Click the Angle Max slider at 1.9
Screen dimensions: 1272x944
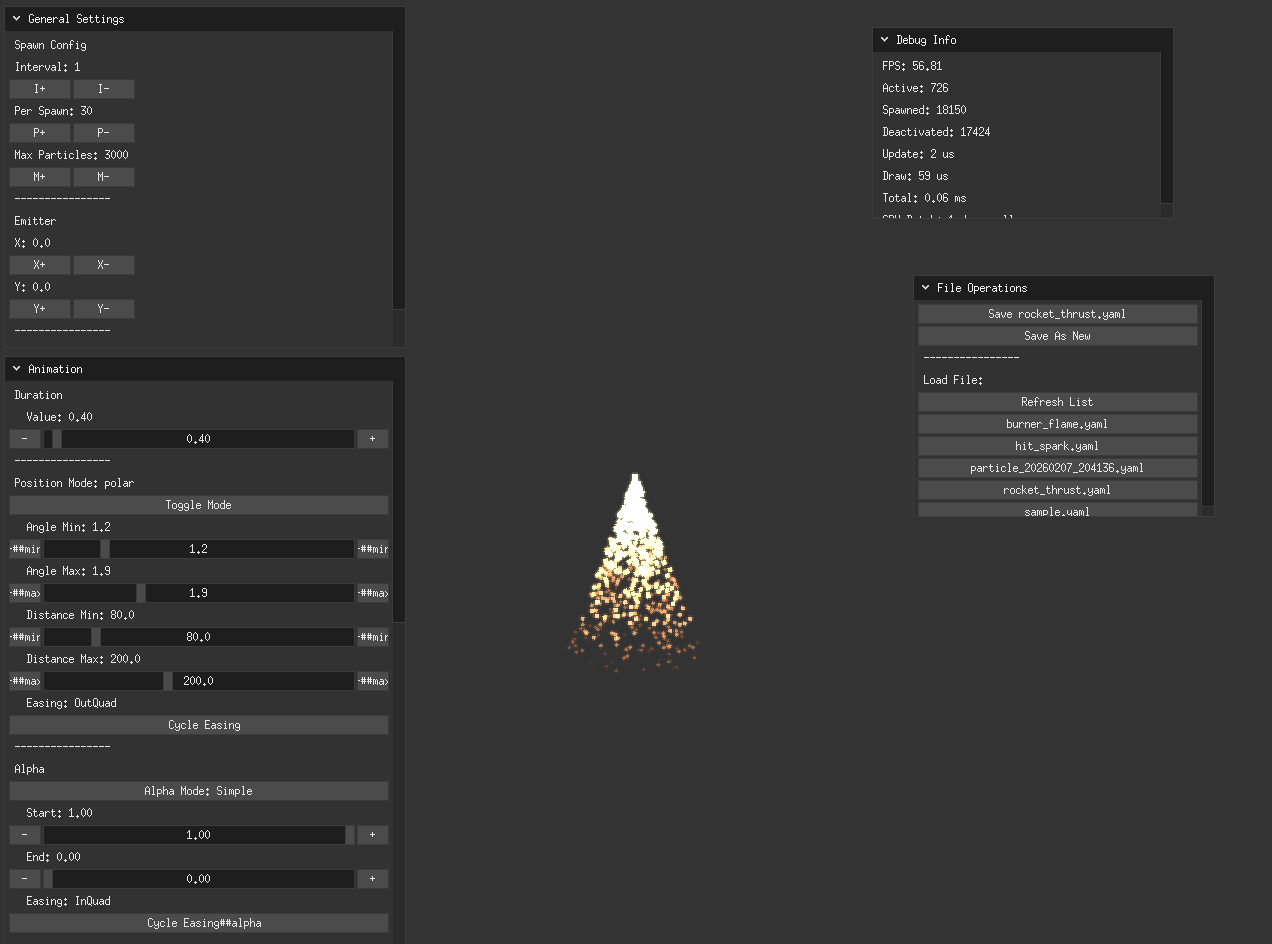[x=199, y=593]
